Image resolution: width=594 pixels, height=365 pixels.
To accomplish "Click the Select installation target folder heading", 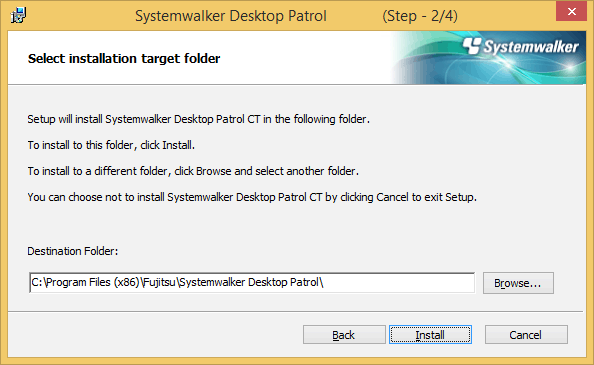I will pos(124,59).
